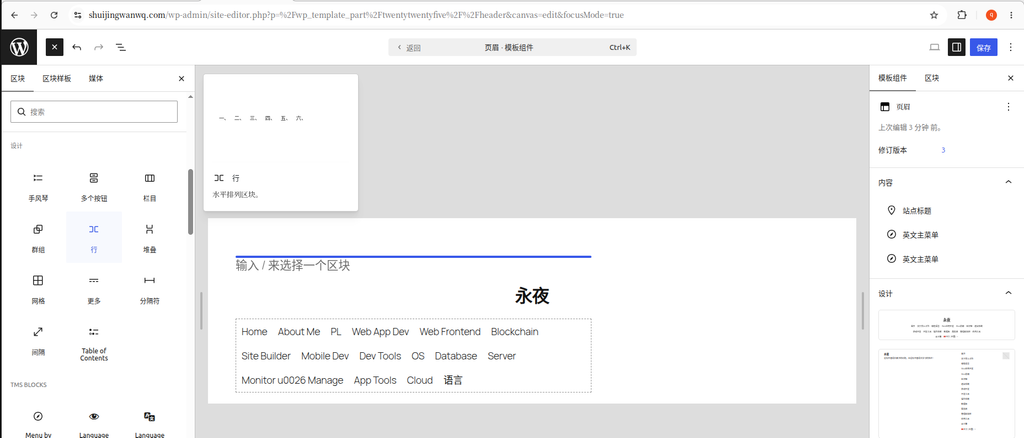Select the Web App Dev navigation item
The width and height of the screenshot is (1024, 438).
point(380,332)
